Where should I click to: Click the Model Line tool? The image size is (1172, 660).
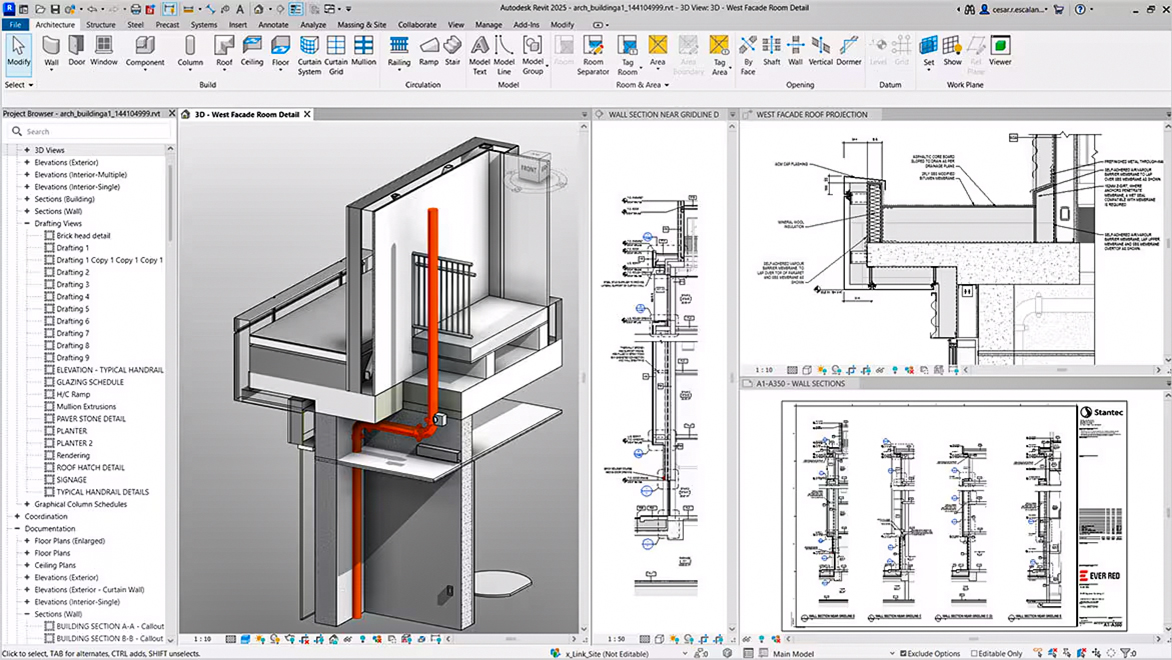pyautogui.click(x=504, y=55)
